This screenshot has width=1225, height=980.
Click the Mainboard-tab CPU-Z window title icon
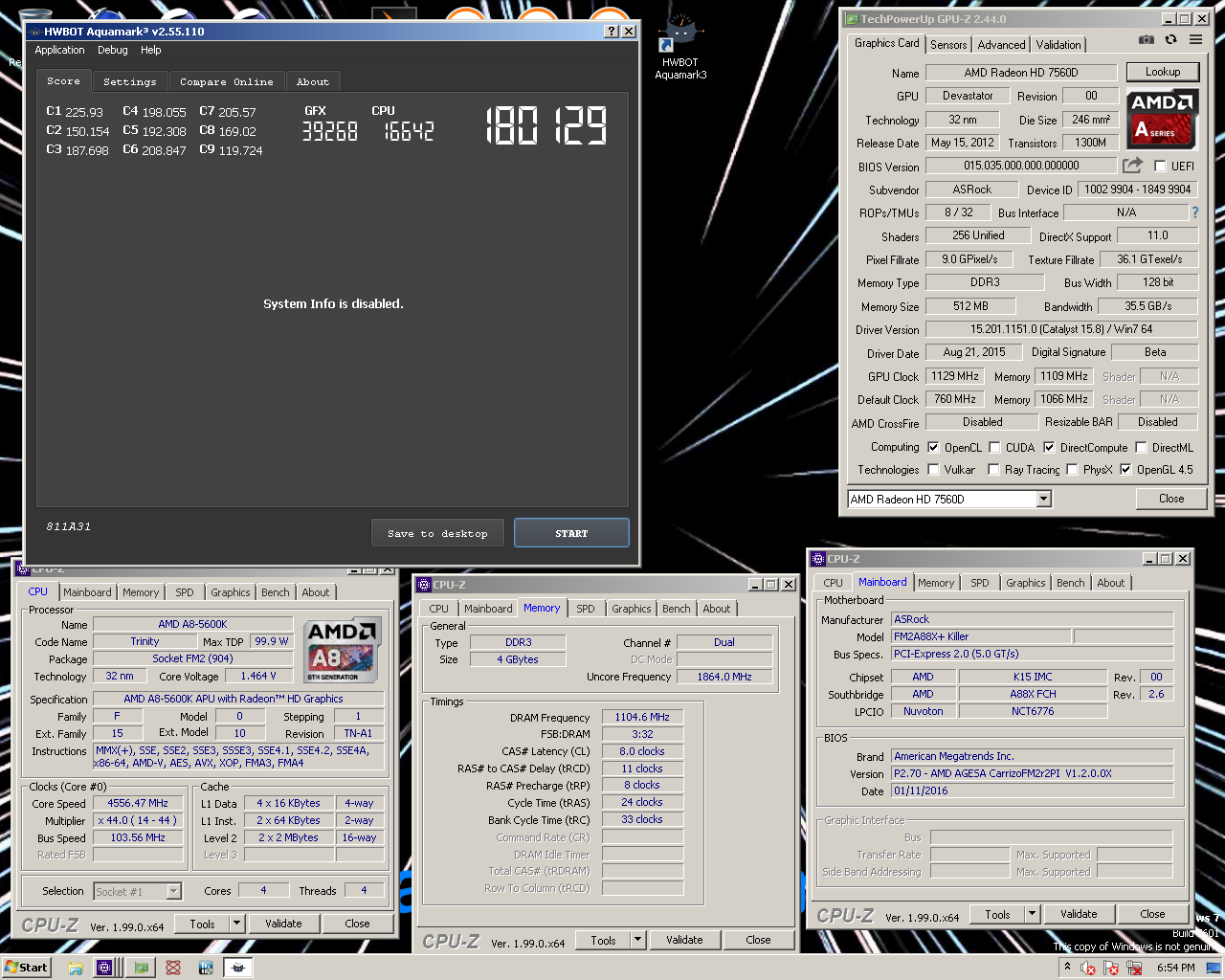coord(818,559)
